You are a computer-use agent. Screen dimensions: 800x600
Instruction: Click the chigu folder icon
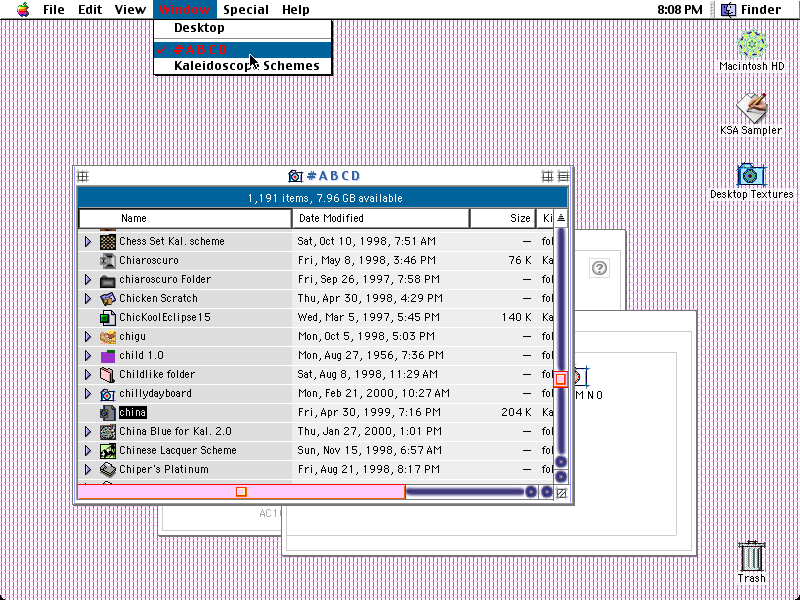[108, 337]
